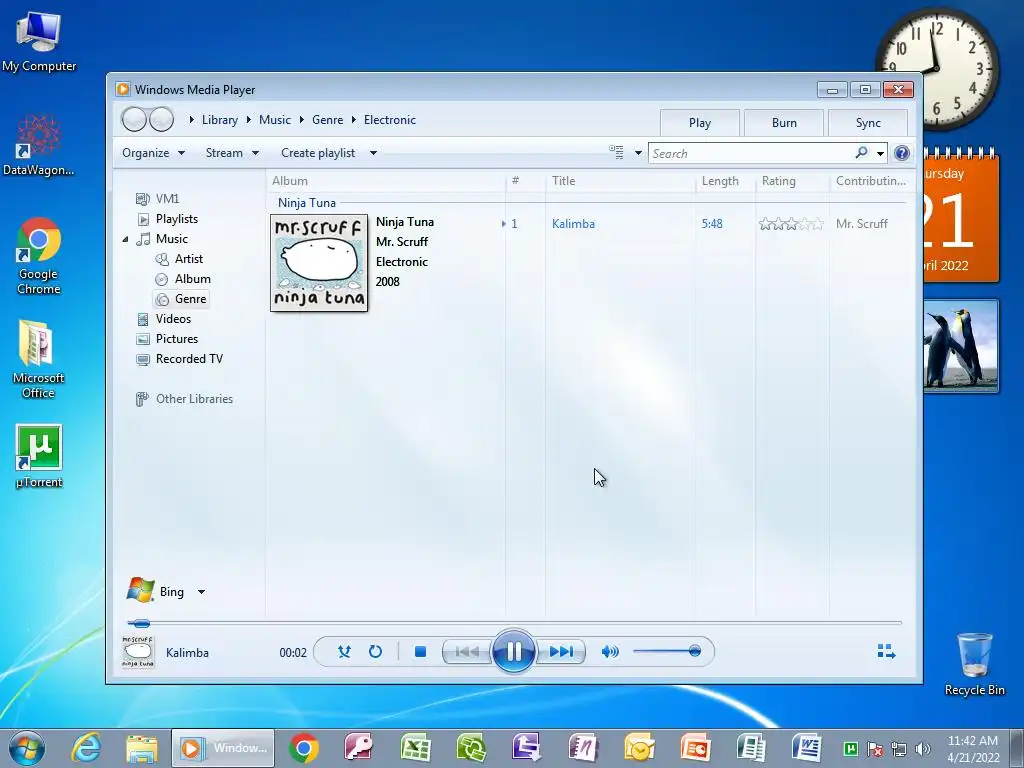Open Windows Media Player help
1024x768 pixels.
coord(902,153)
